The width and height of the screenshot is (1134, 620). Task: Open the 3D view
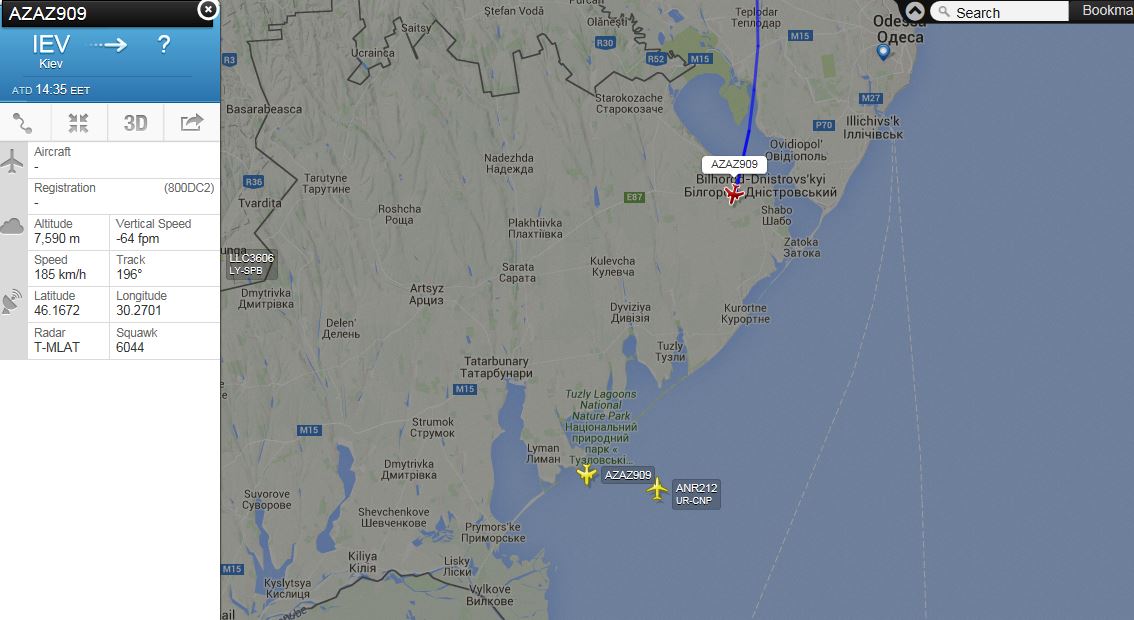point(135,123)
